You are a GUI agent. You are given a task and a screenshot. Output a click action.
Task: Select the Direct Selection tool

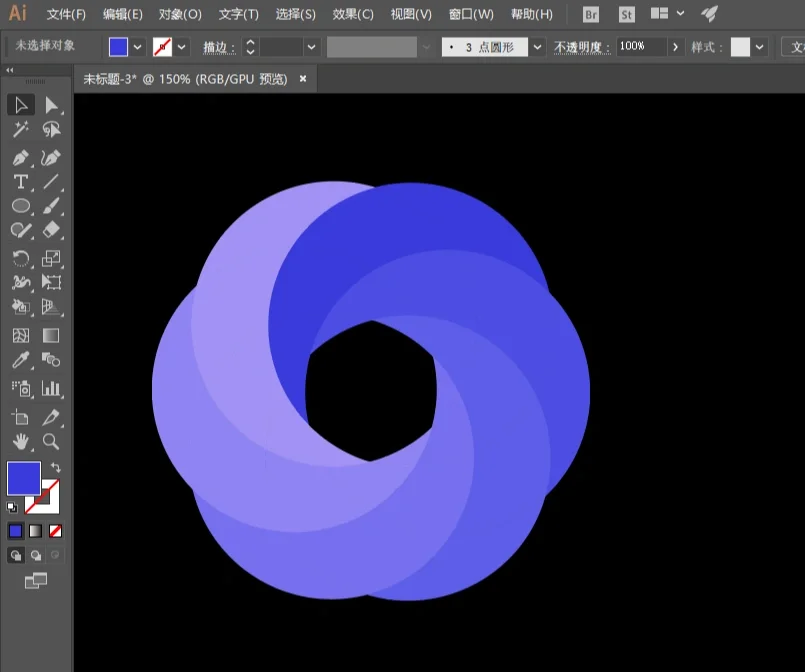(x=51, y=105)
